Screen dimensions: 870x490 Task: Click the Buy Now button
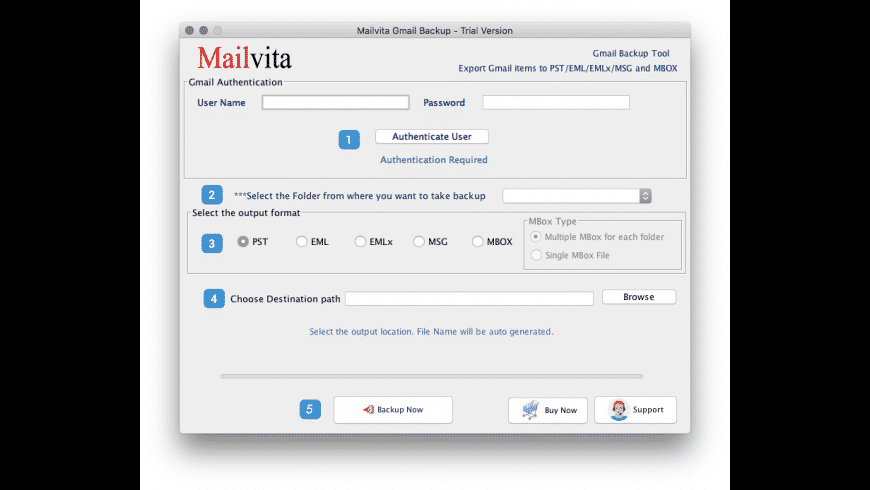[x=548, y=410]
